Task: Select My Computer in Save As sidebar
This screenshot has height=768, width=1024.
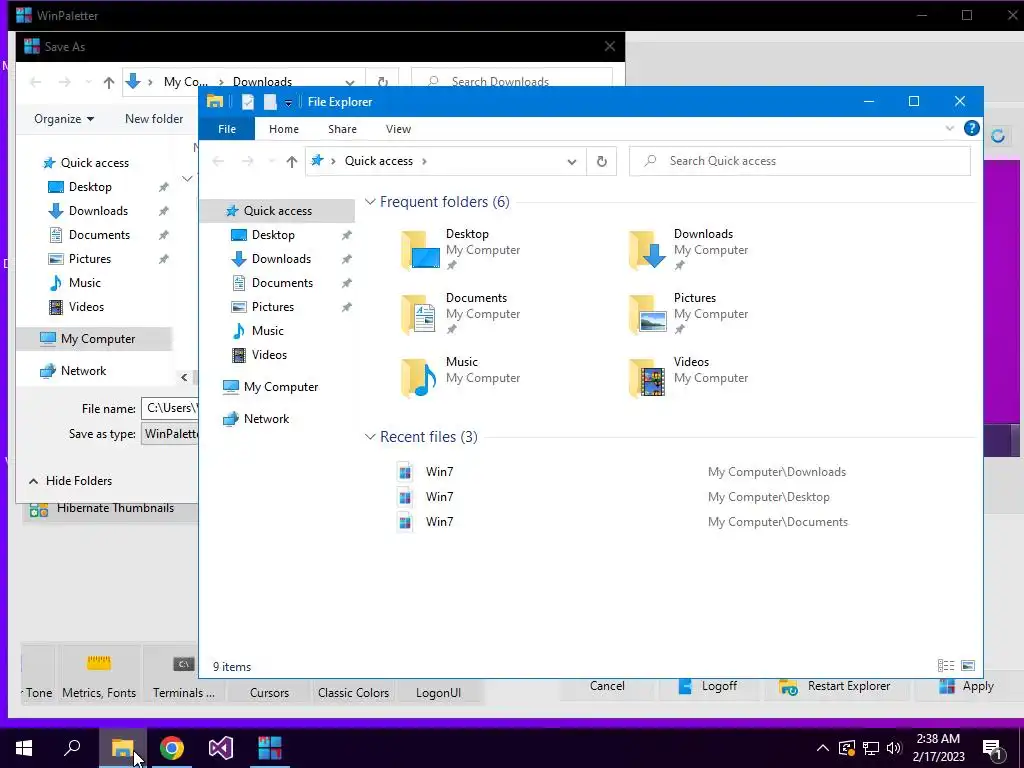Action: 97,338
